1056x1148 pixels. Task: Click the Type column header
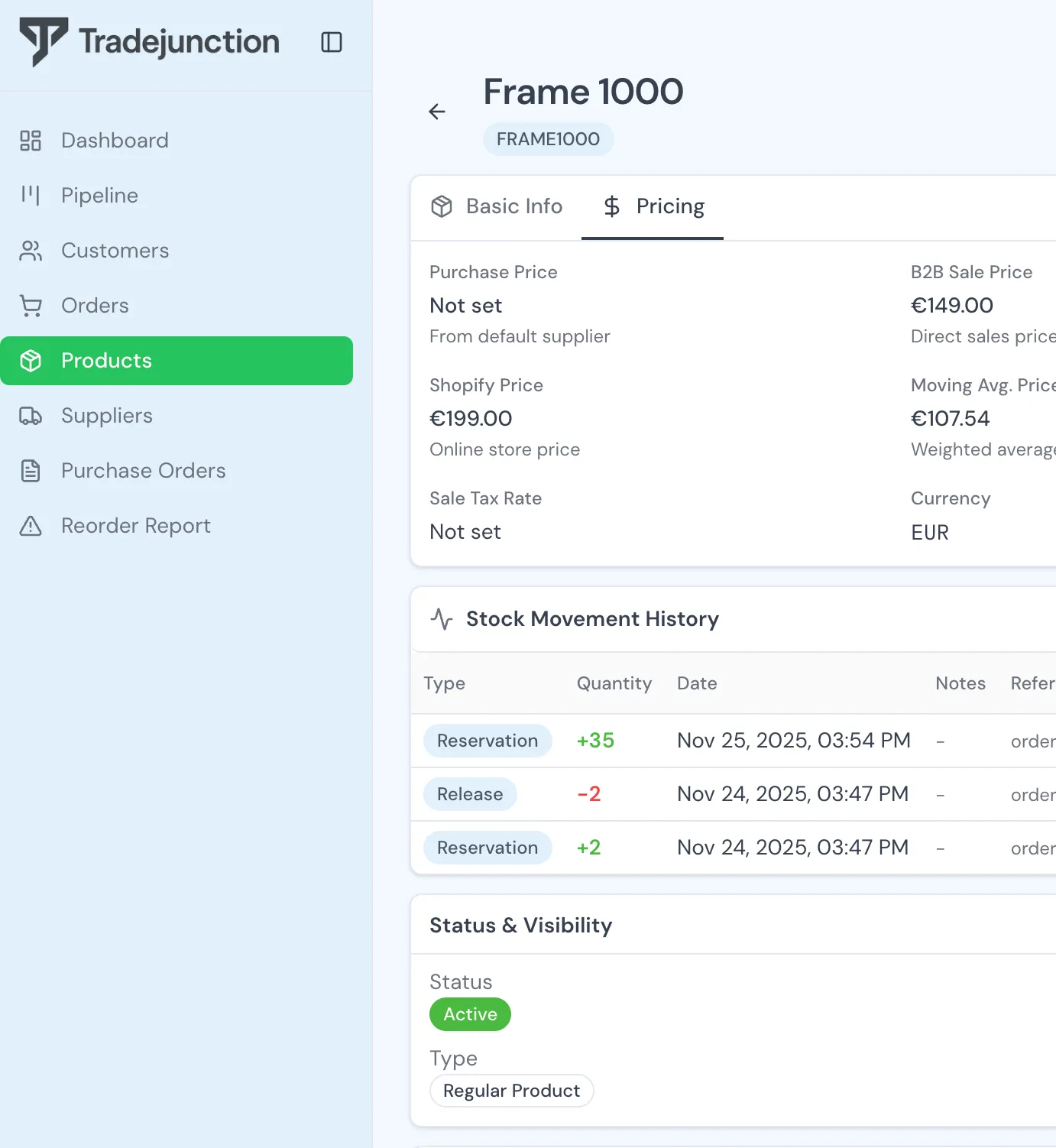point(445,683)
